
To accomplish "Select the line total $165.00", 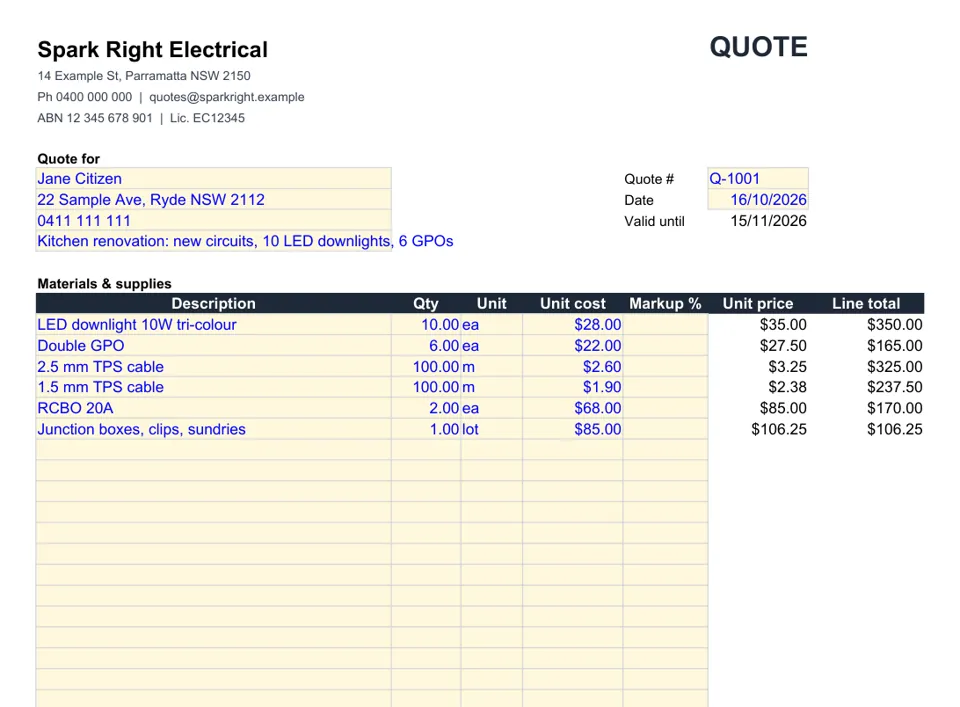I will (894, 345).
